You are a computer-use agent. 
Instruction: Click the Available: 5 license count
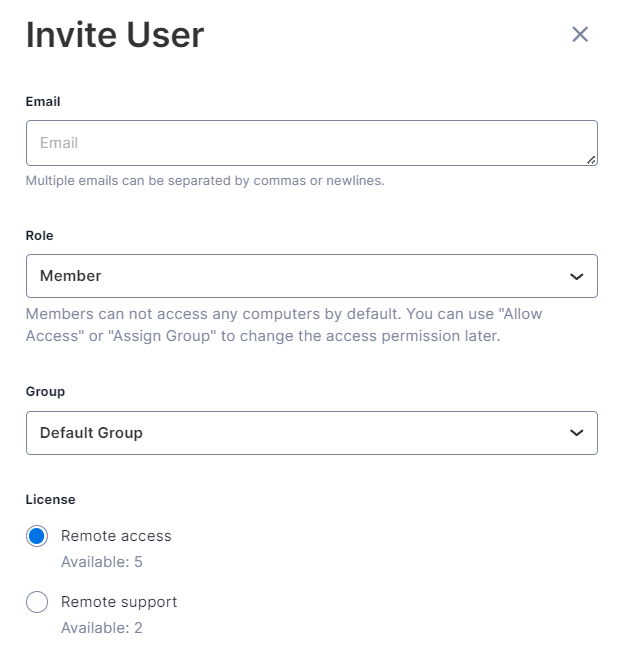pyautogui.click(x=102, y=562)
